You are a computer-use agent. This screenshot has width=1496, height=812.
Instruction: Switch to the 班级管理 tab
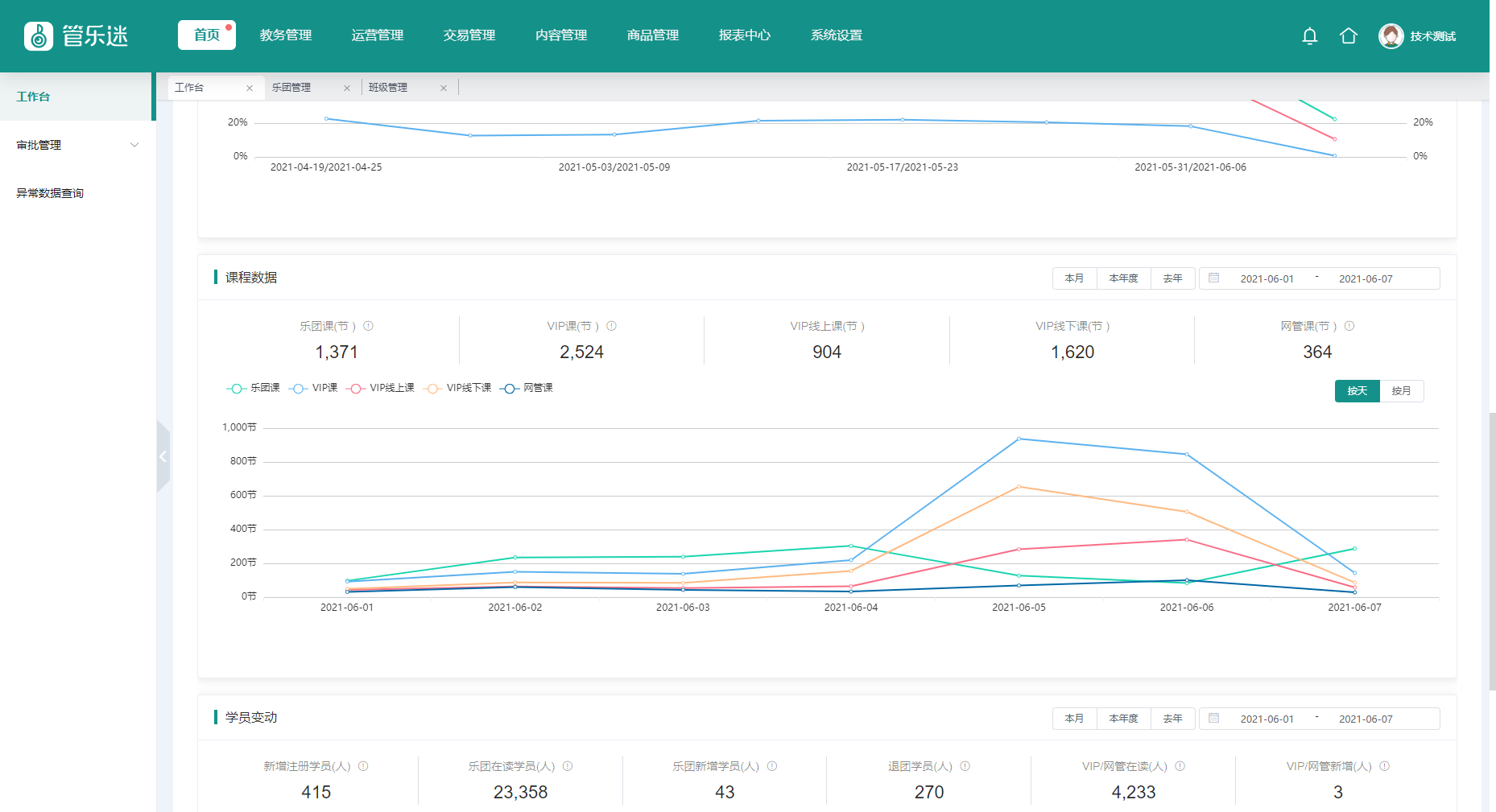coord(388,88)
